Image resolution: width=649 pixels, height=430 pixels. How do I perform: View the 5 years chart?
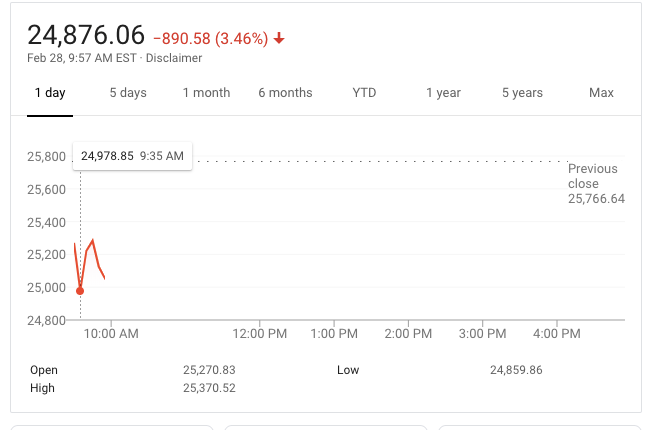pyautogui.click(x=522, y=93)
